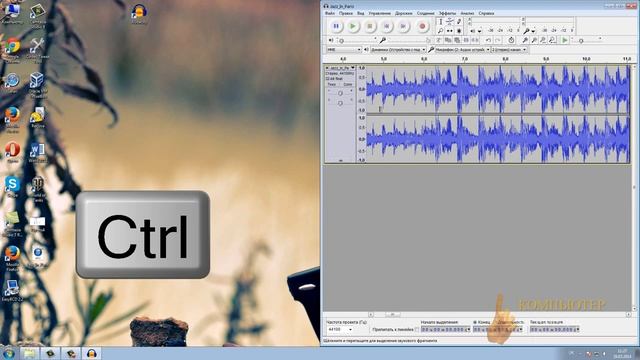
Task: Open the Файл (File) menu
Action: coord(330,13)
